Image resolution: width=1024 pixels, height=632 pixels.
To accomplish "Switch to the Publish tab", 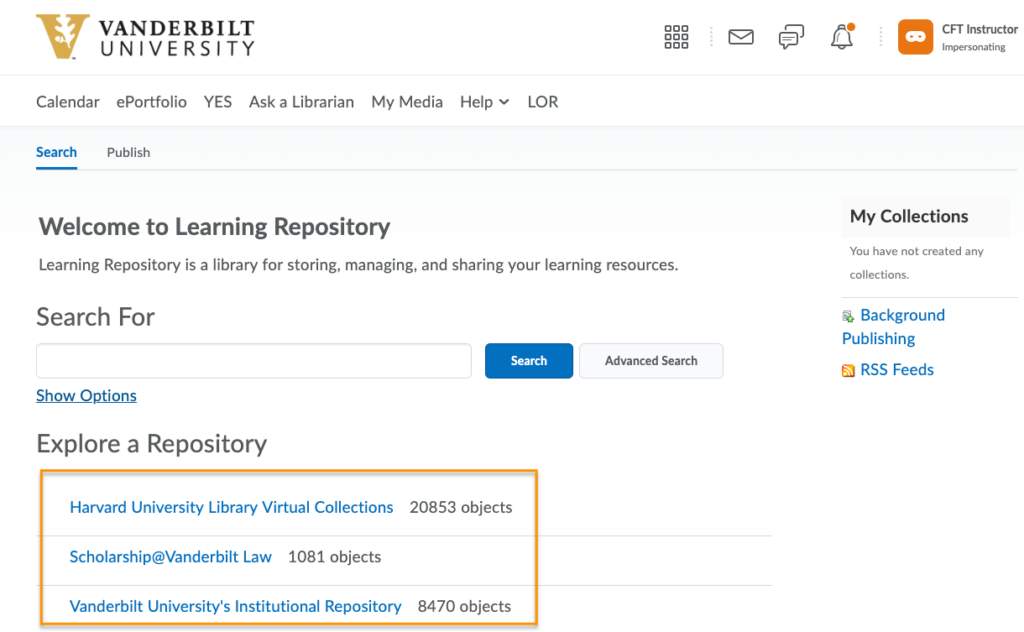I will click(x=128, y=152).
